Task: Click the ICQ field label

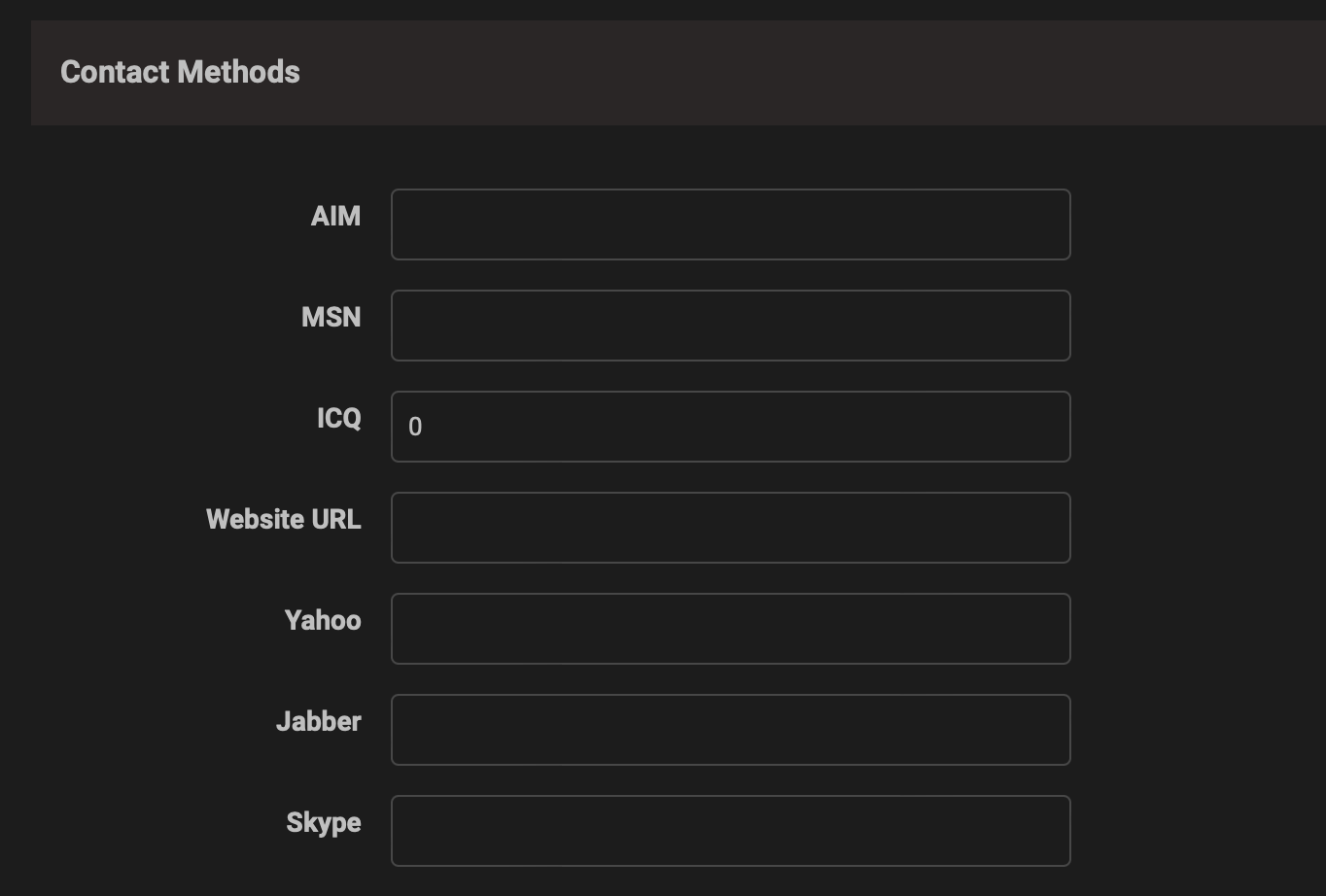Action: (x=338, y=418)
